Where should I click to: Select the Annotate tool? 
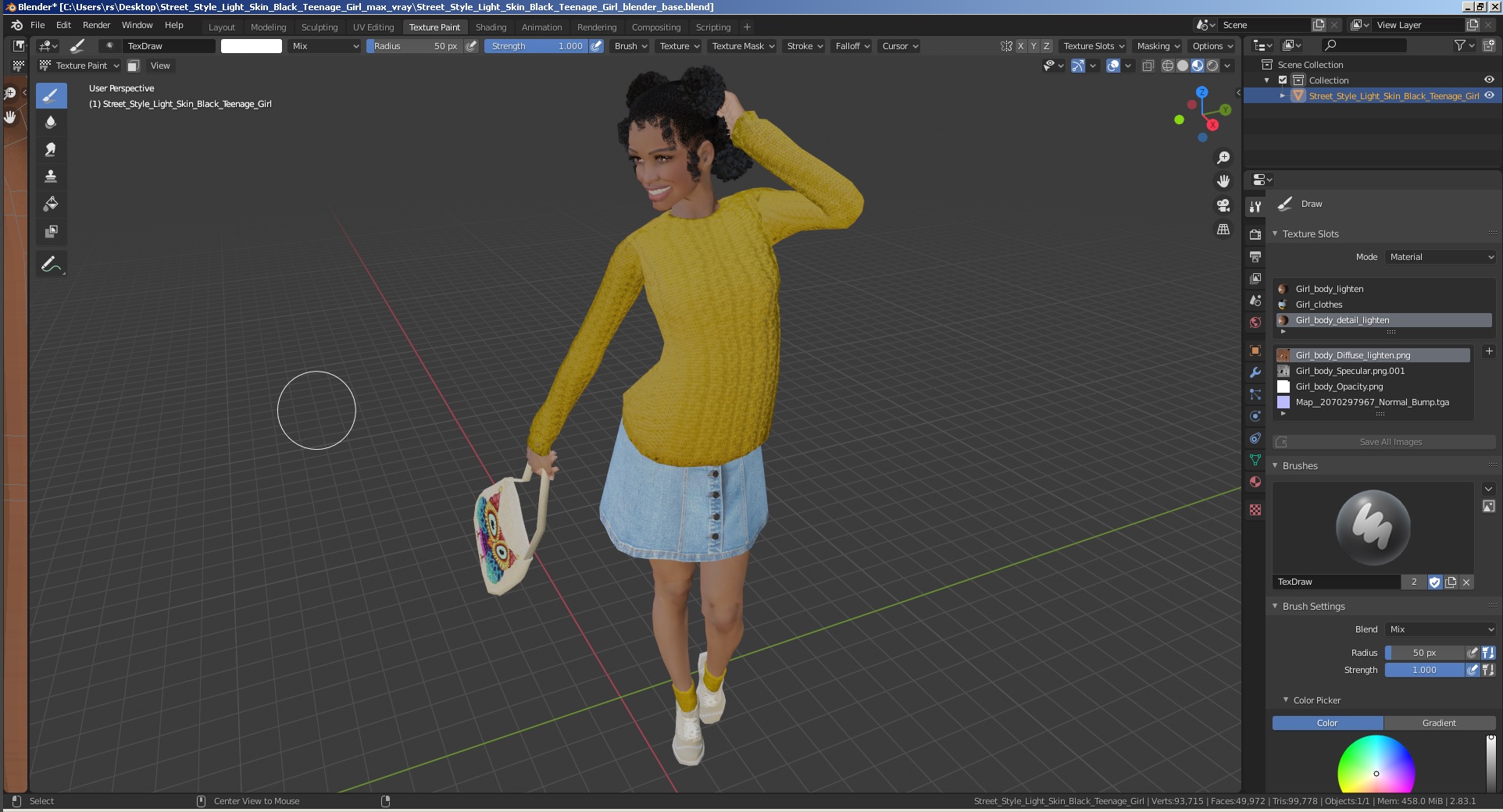(51, 265)
